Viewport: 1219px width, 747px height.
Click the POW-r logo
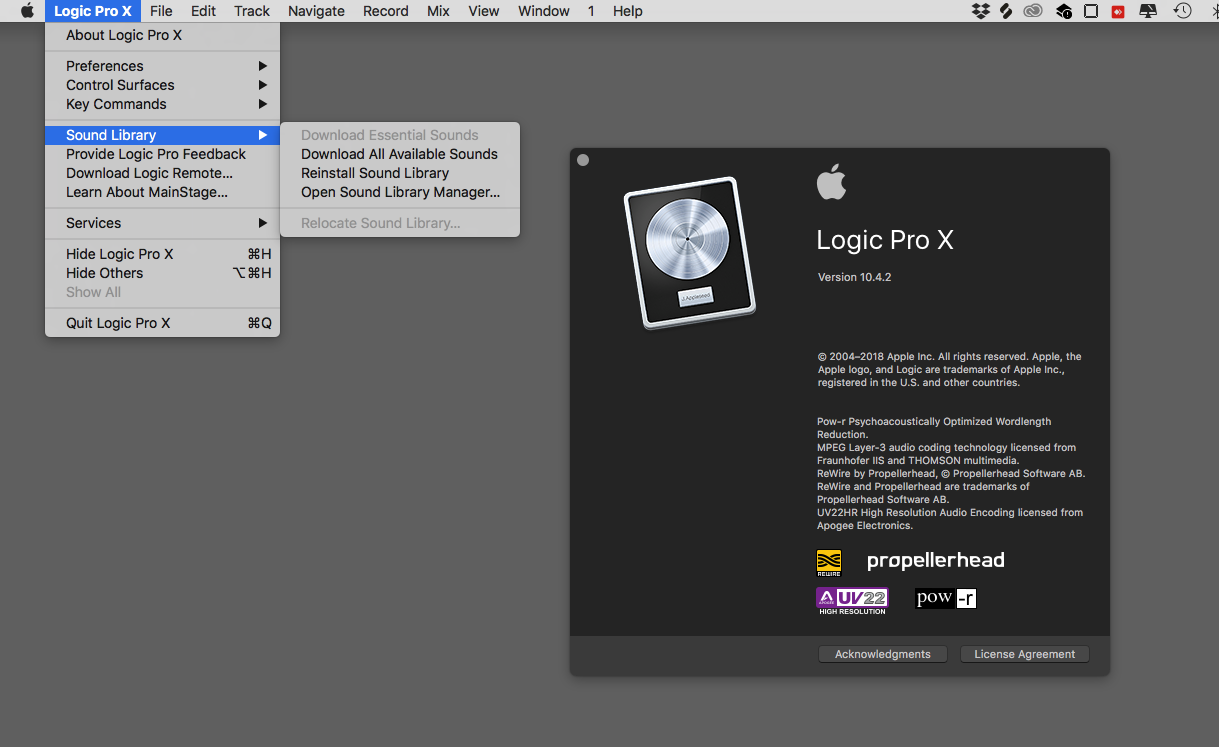click(x=945, y=598)
